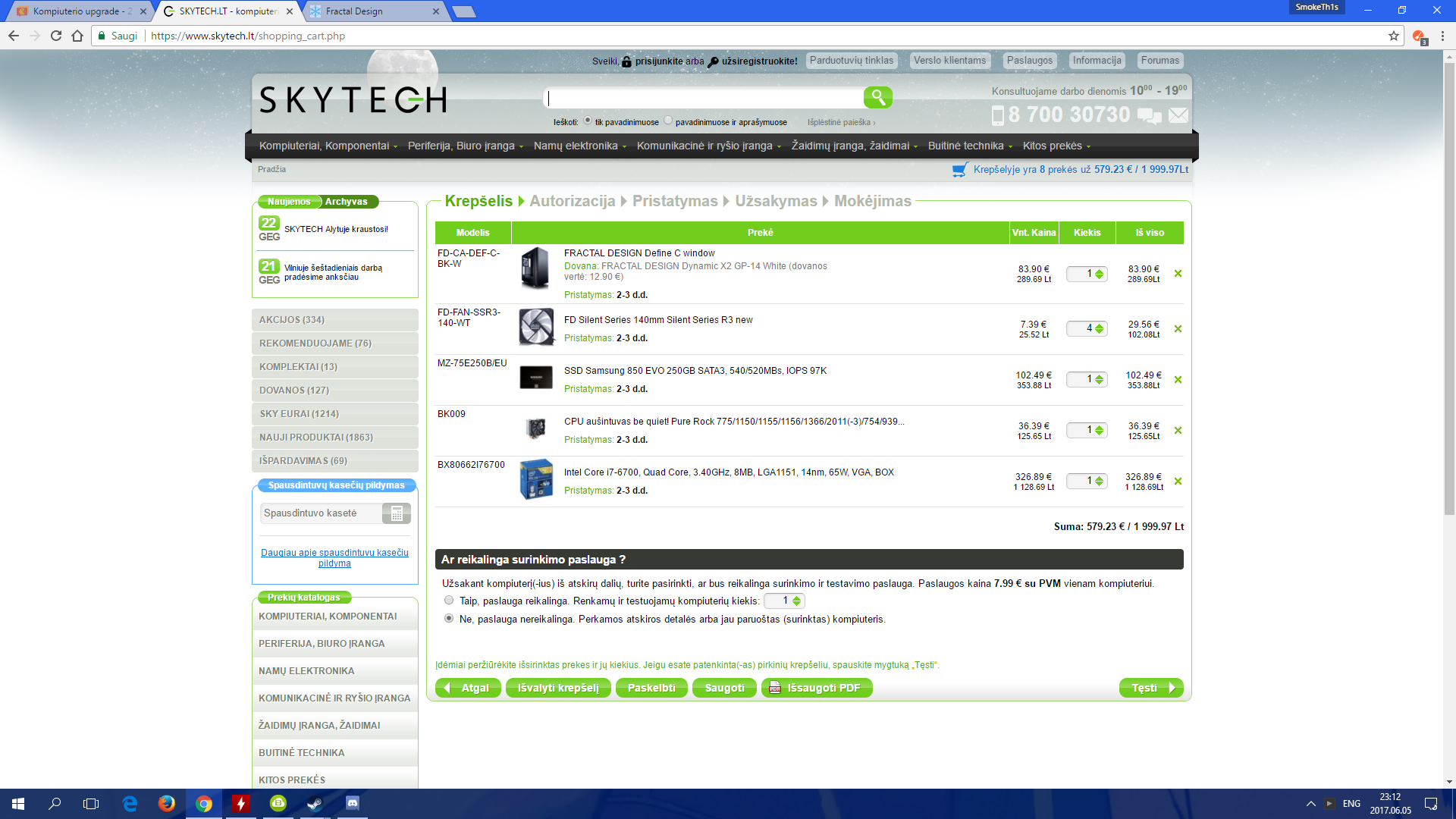Expand Žaidimų įranga, žaidimai menu

(x=855, y=146)
